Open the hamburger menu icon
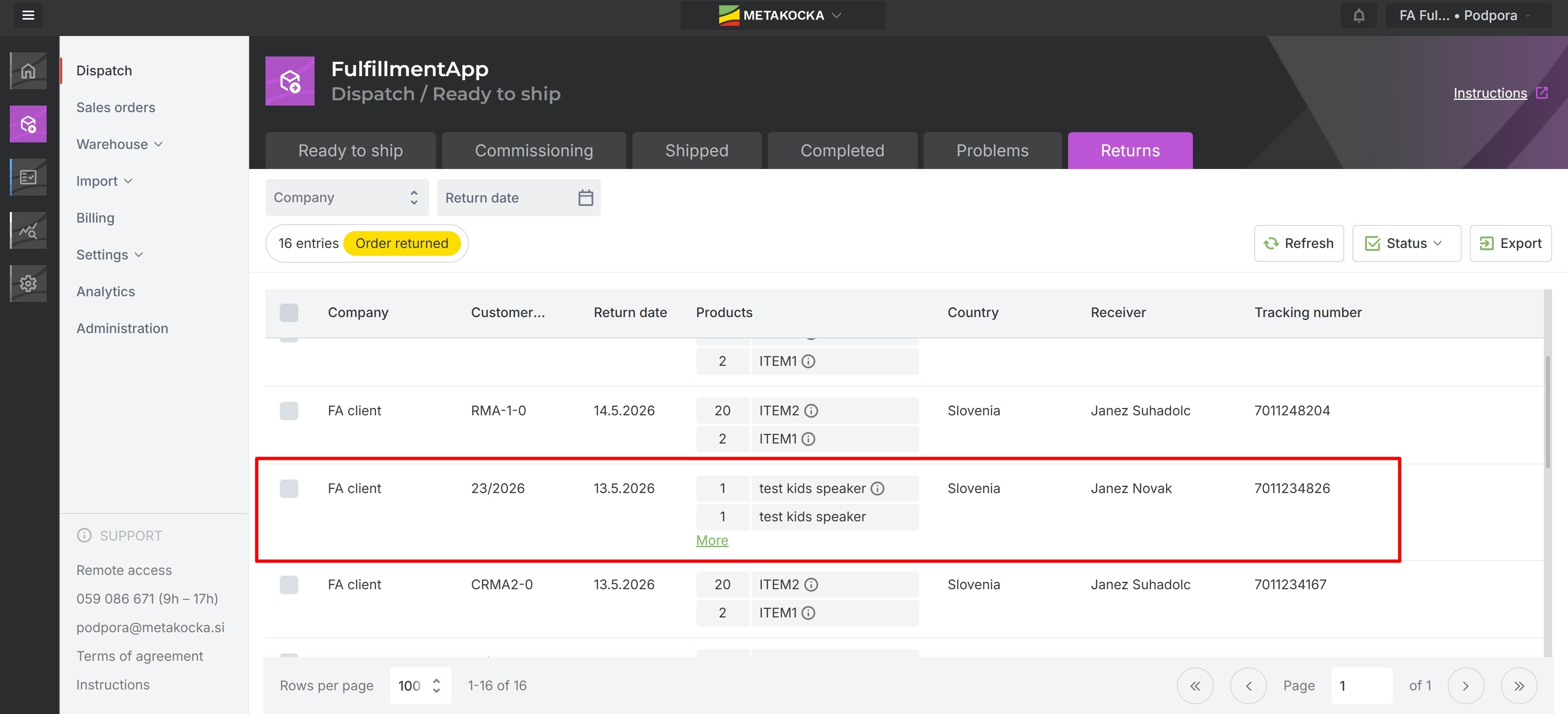1568x714 pixels. [x=28, y=15]
